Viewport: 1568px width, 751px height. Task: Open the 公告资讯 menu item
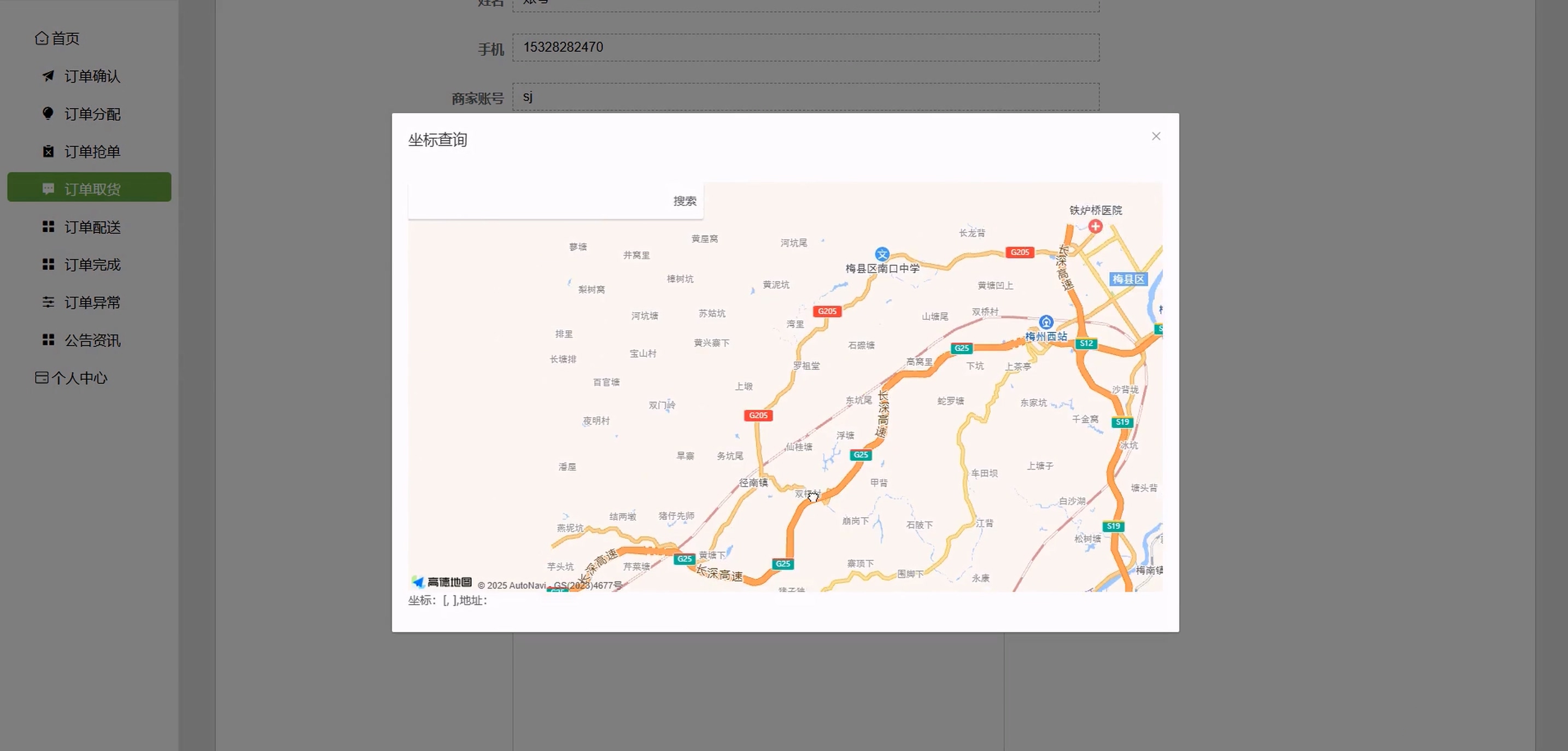92,340
